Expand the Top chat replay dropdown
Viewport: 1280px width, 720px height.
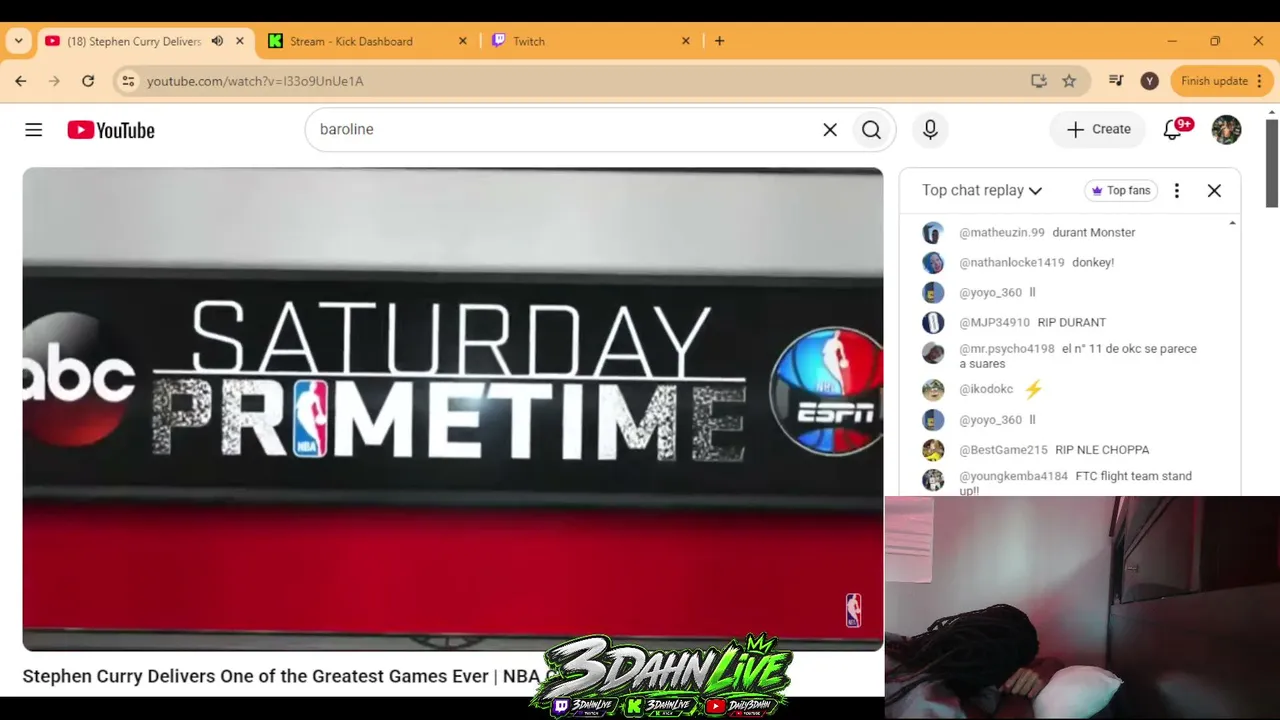[982, 190]
